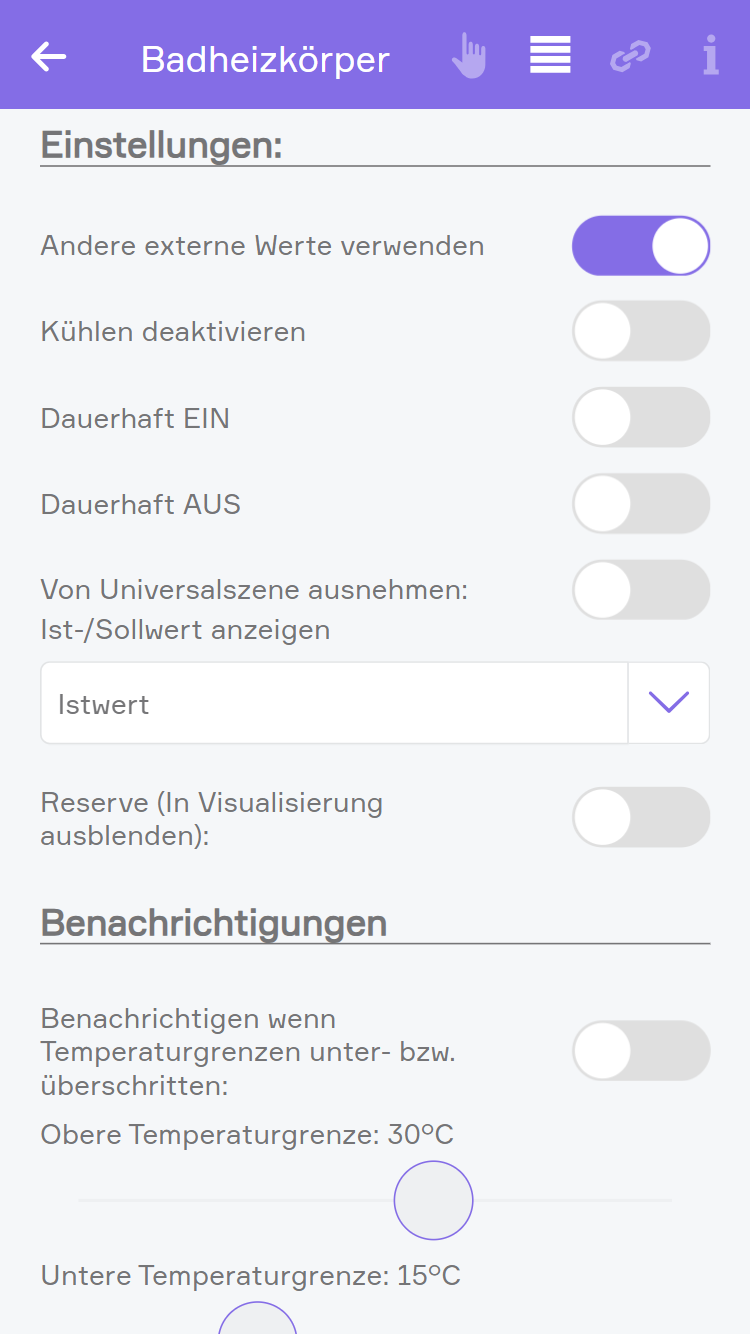Viewport: 750px width, 1334px height.
Task: Enable 'Reserve (In Visualisierung ausblenden)' switch
Action: 640,817
